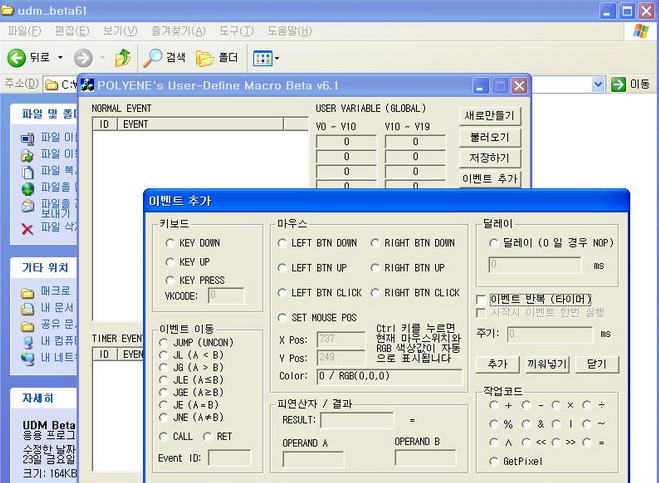The width and height of the screenshot is (659, 483).
Task: Click the 내 컴퓨터 icon in sidebar
Action: (x=27, y=342)
